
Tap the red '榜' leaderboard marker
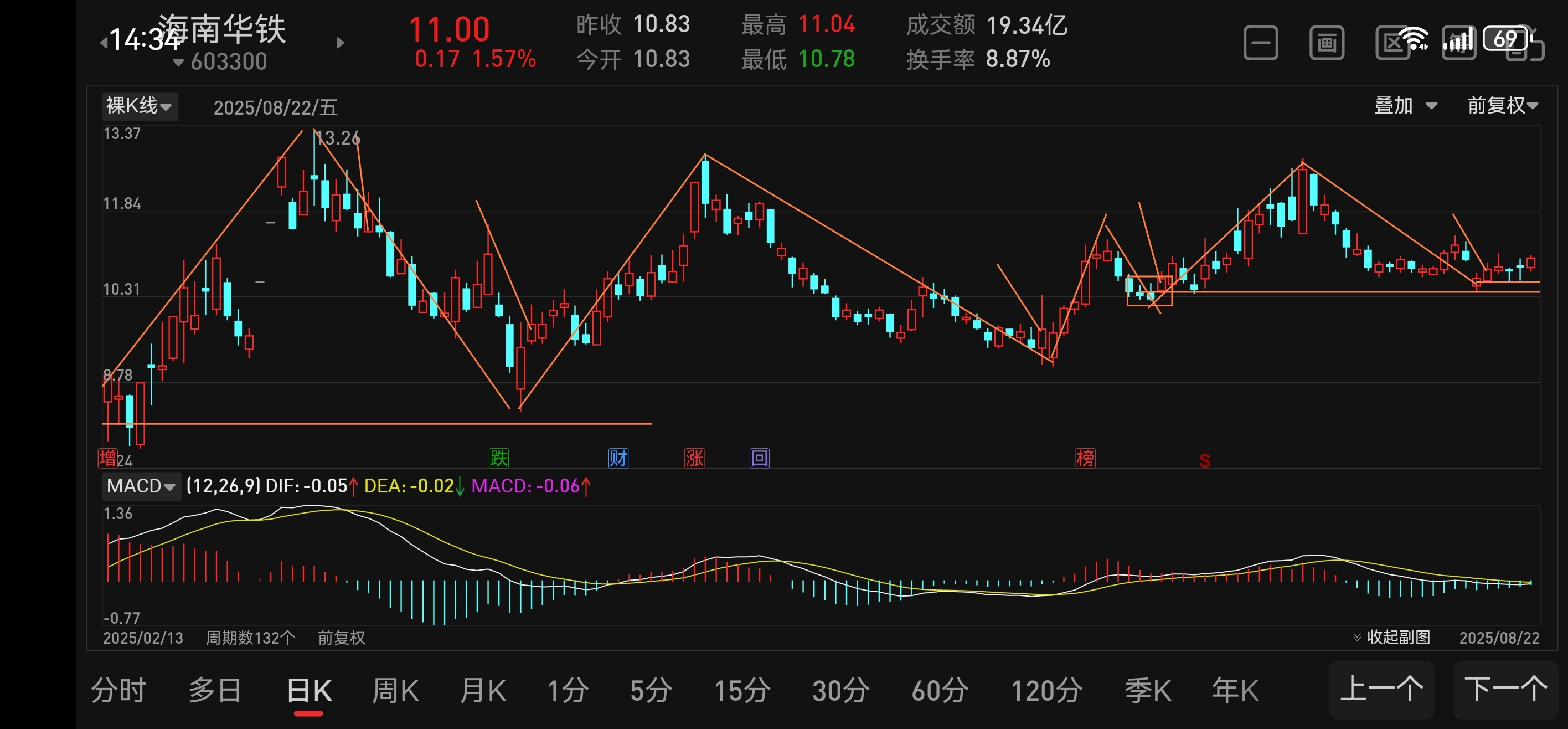[1085, 458]
